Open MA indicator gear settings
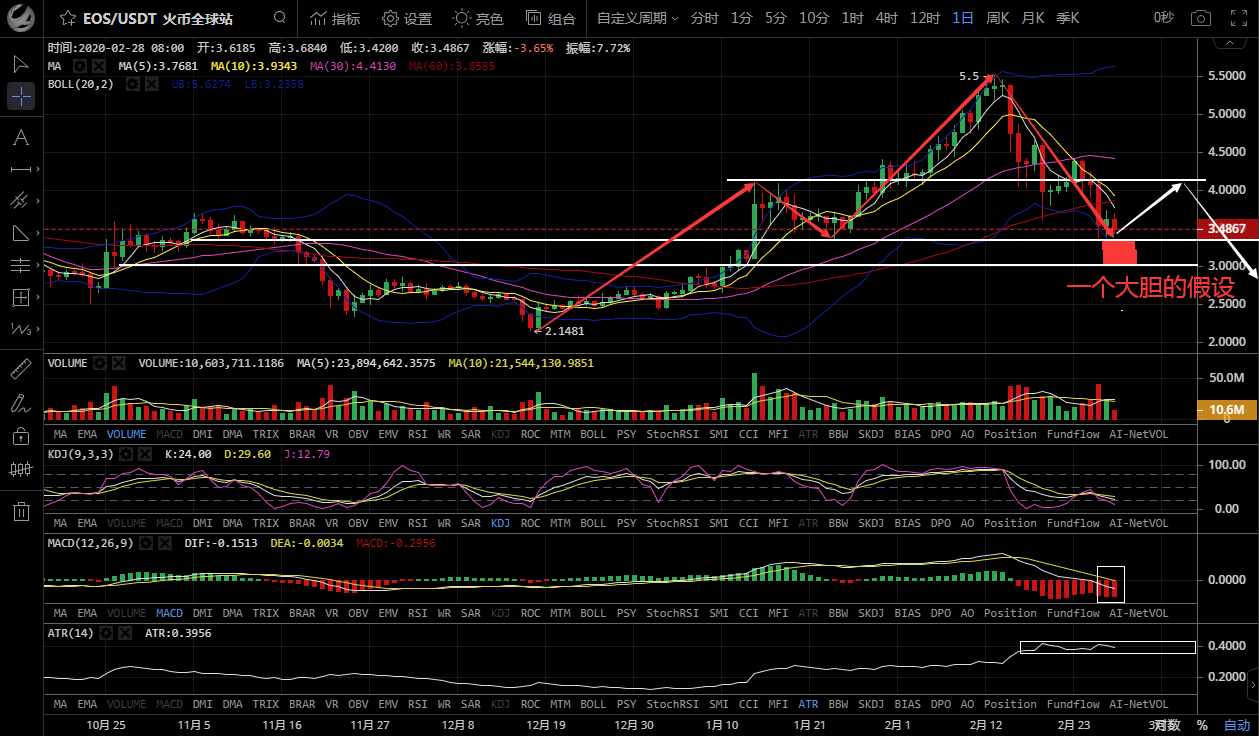1259x736 pixels. click(80, 65)
